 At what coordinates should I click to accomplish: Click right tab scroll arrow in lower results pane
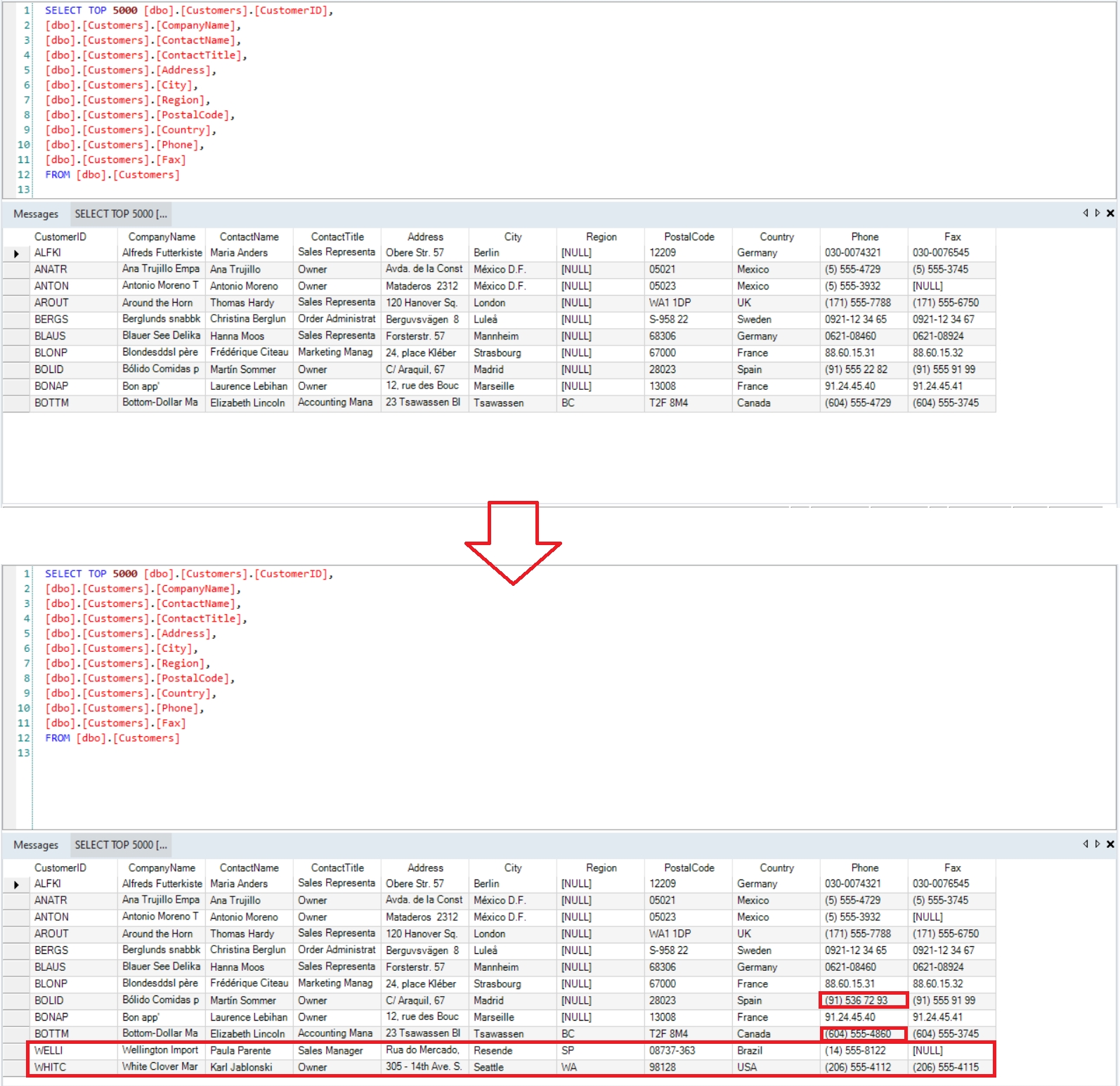point(1097,844)
